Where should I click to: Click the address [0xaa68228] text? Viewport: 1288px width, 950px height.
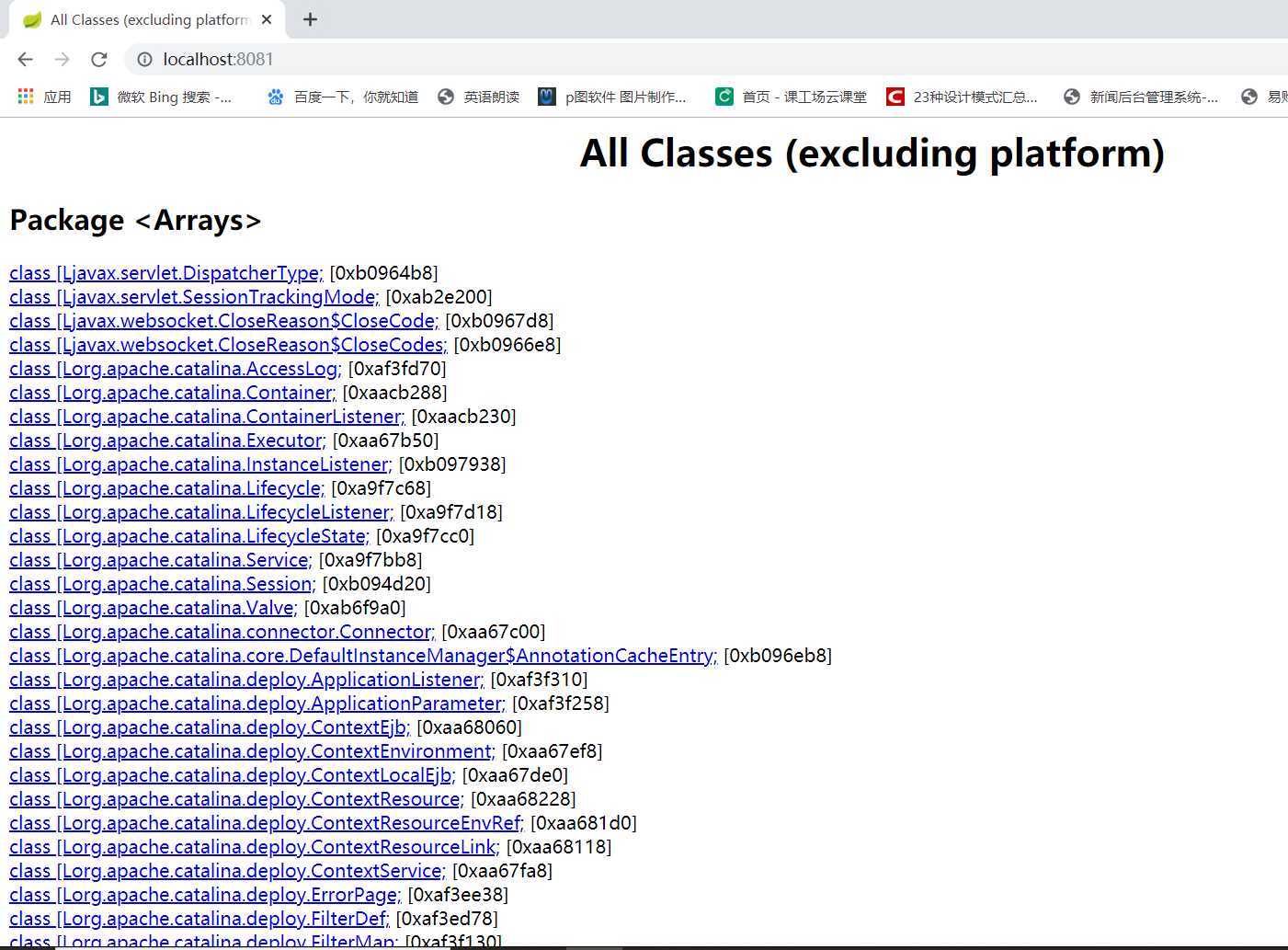[524, 799]
